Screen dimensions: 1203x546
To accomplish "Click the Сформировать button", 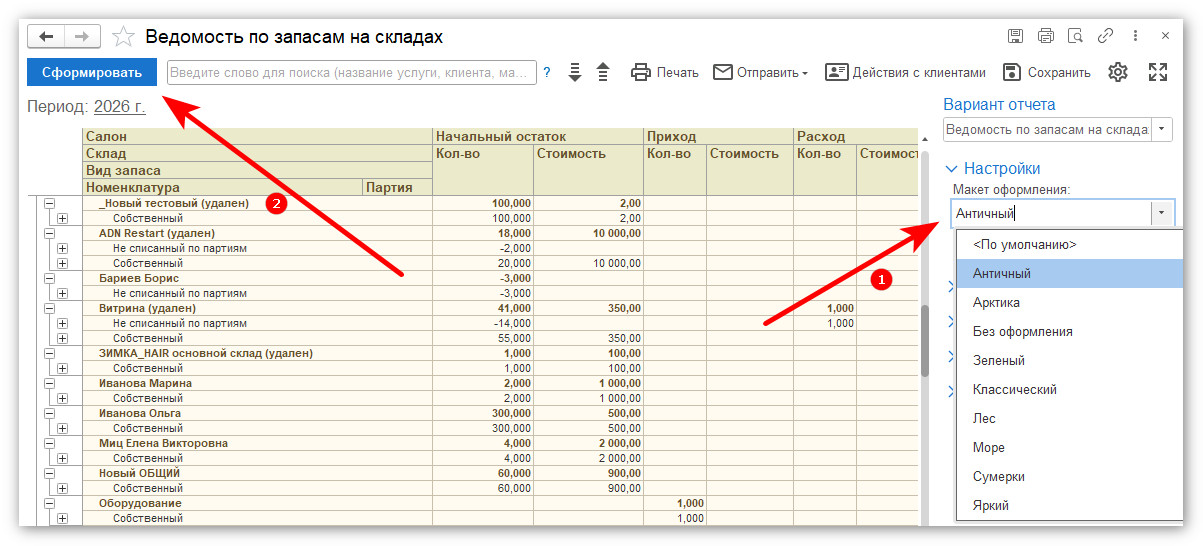I will [x=92, y=72].
